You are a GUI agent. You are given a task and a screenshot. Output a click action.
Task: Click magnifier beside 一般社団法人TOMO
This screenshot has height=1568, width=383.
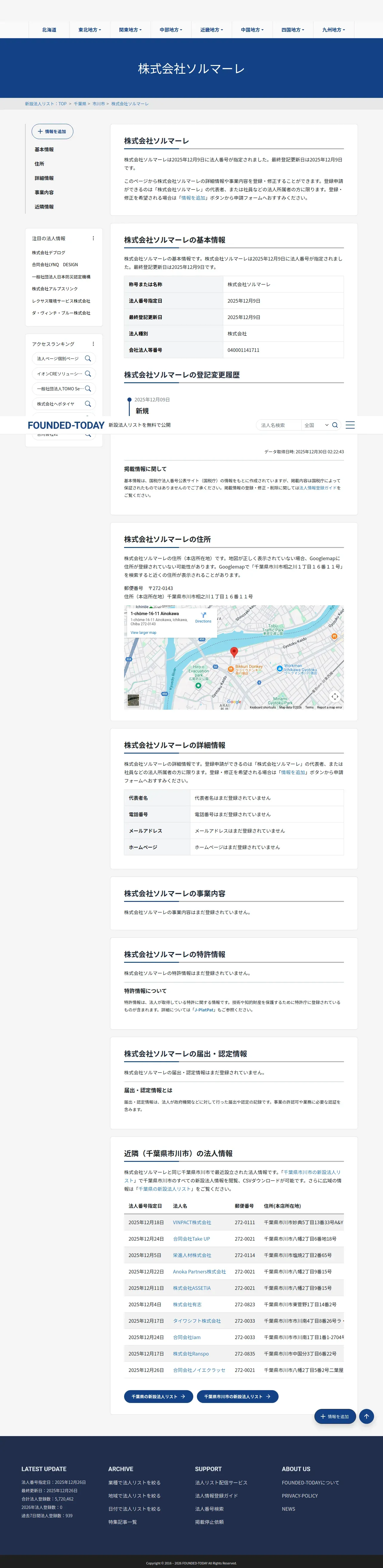click(x=88, y=388)
